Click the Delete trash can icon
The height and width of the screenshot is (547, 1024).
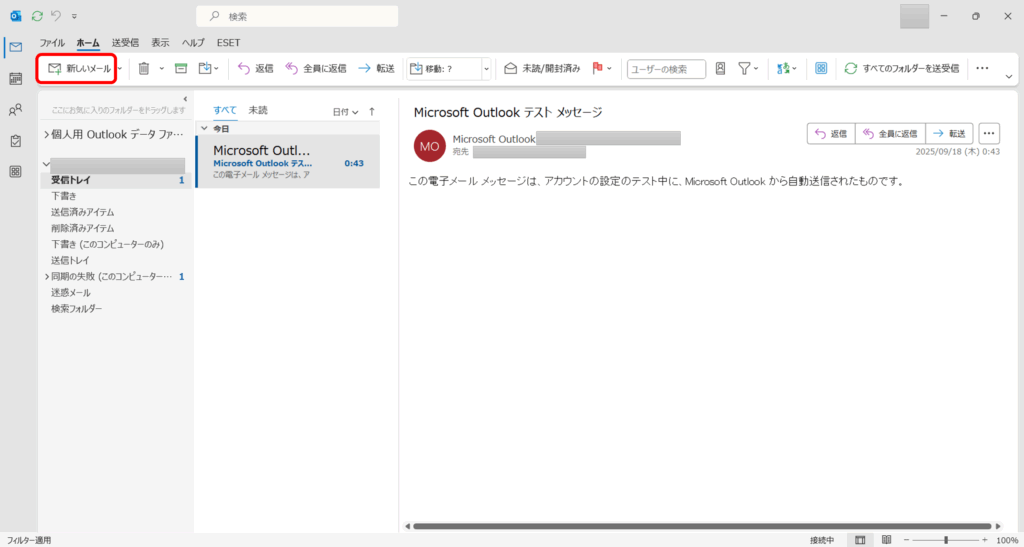(144, 68)
